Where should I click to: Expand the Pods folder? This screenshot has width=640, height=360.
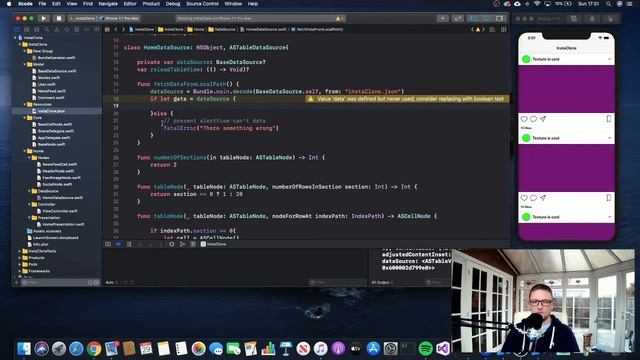20,264
